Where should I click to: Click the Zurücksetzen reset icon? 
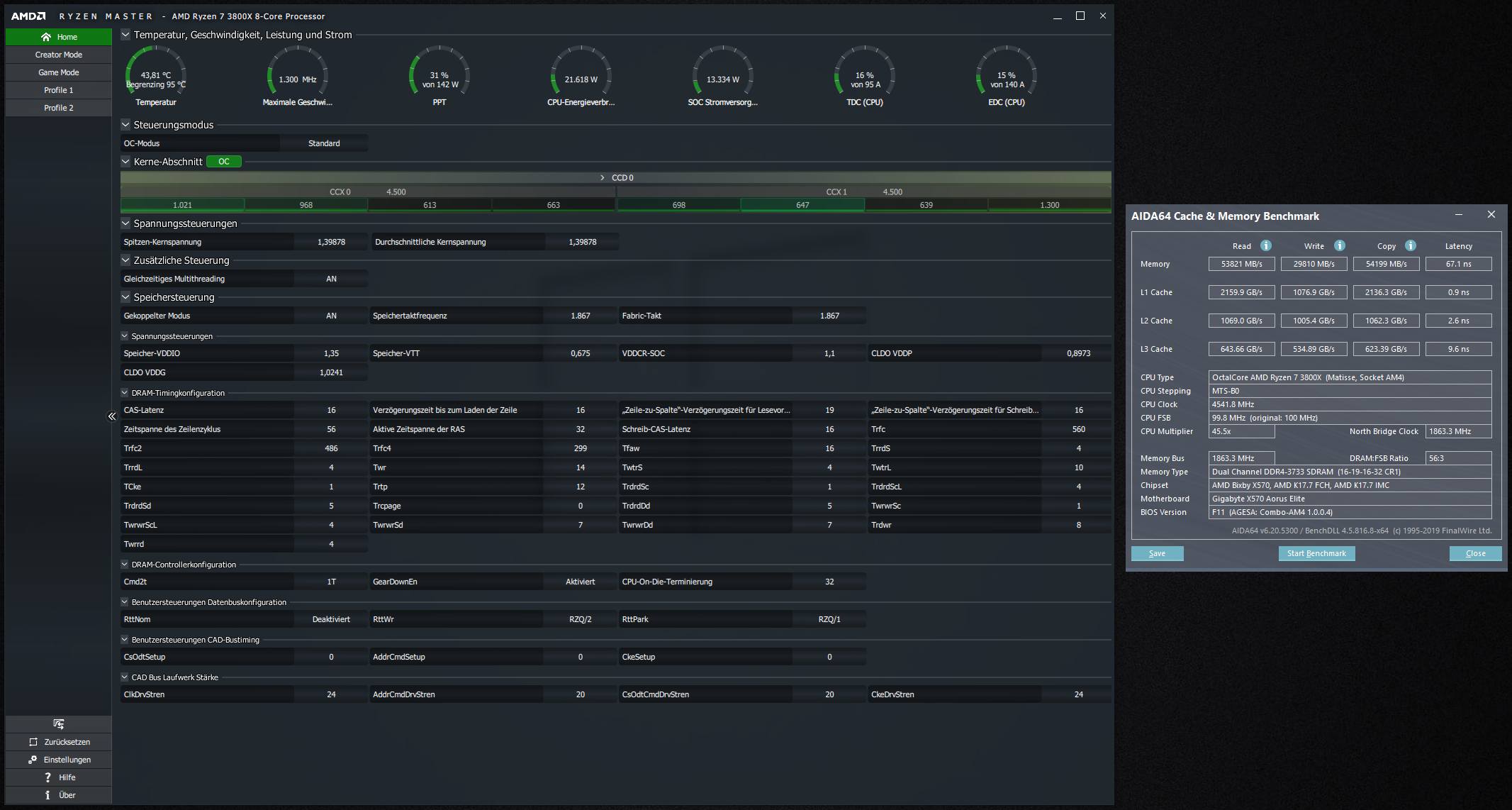coord(33,742)
